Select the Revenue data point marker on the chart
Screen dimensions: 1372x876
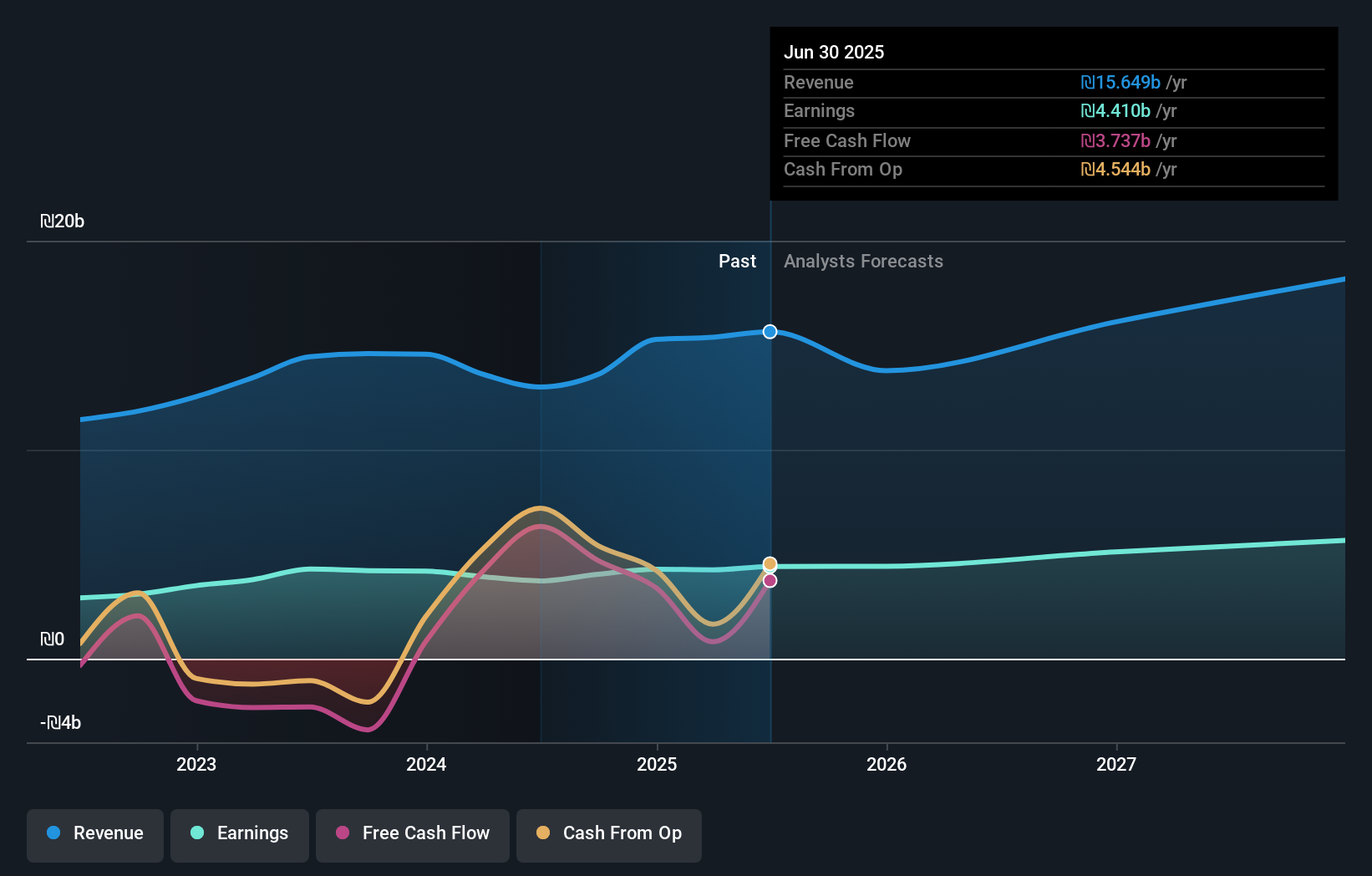770,332
